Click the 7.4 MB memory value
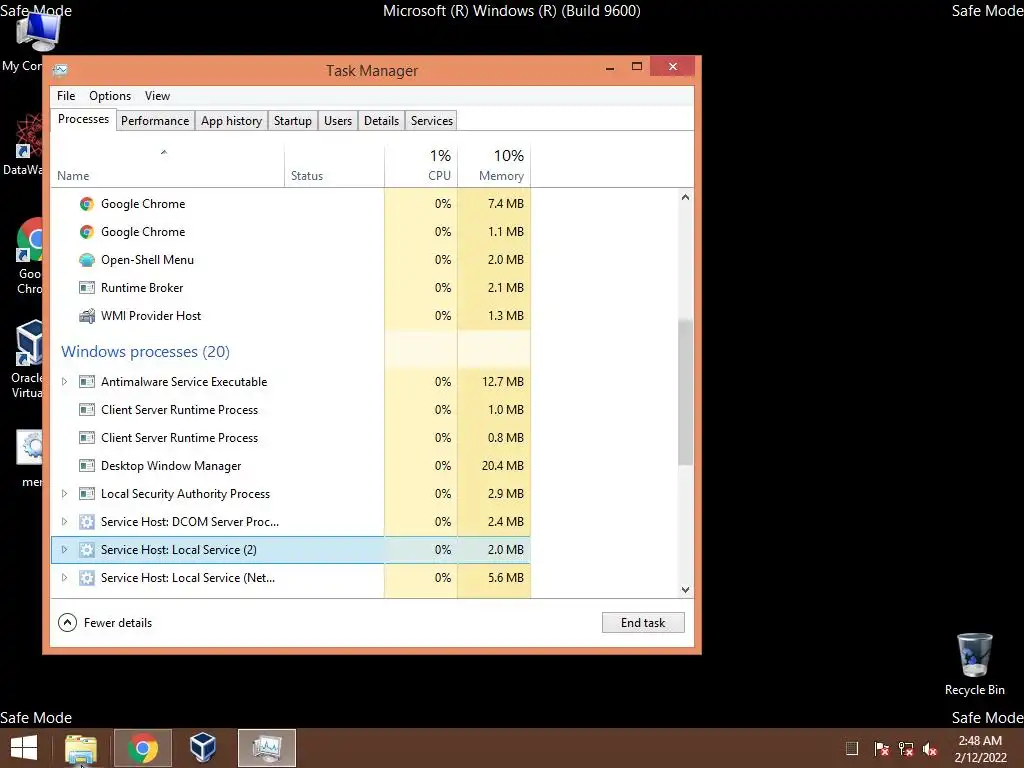The width and height of the screenshot is (1024, 768). [505, 204]
